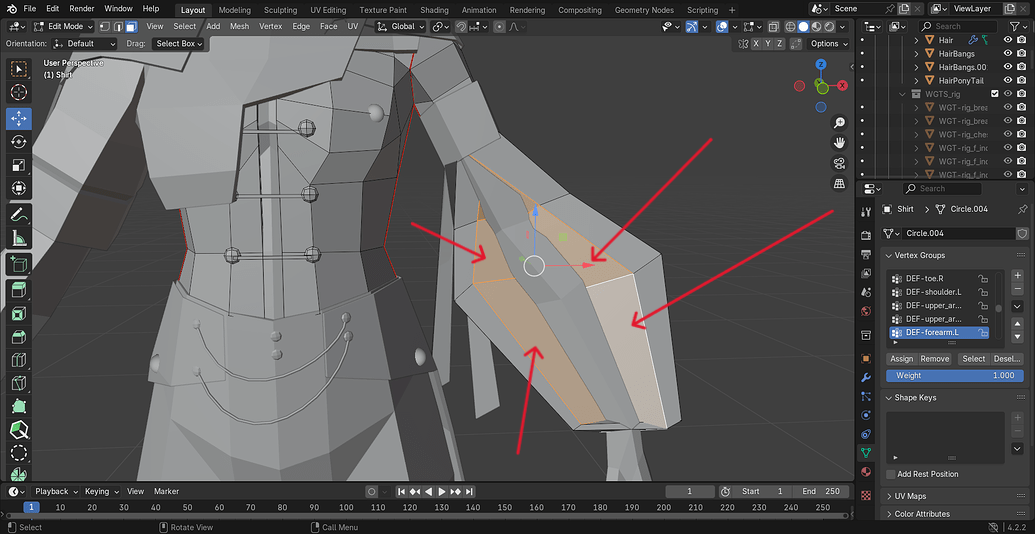Adjust the Weight slider
Image resolution: width=1035 pixels, height=534 pixels.
point(954,376)
